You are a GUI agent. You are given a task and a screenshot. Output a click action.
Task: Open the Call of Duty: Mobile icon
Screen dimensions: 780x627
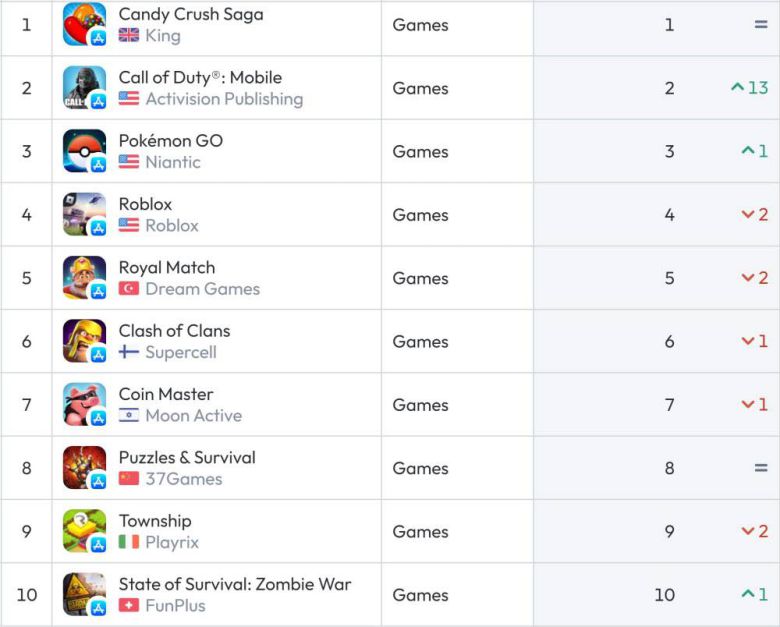(84, 88)
